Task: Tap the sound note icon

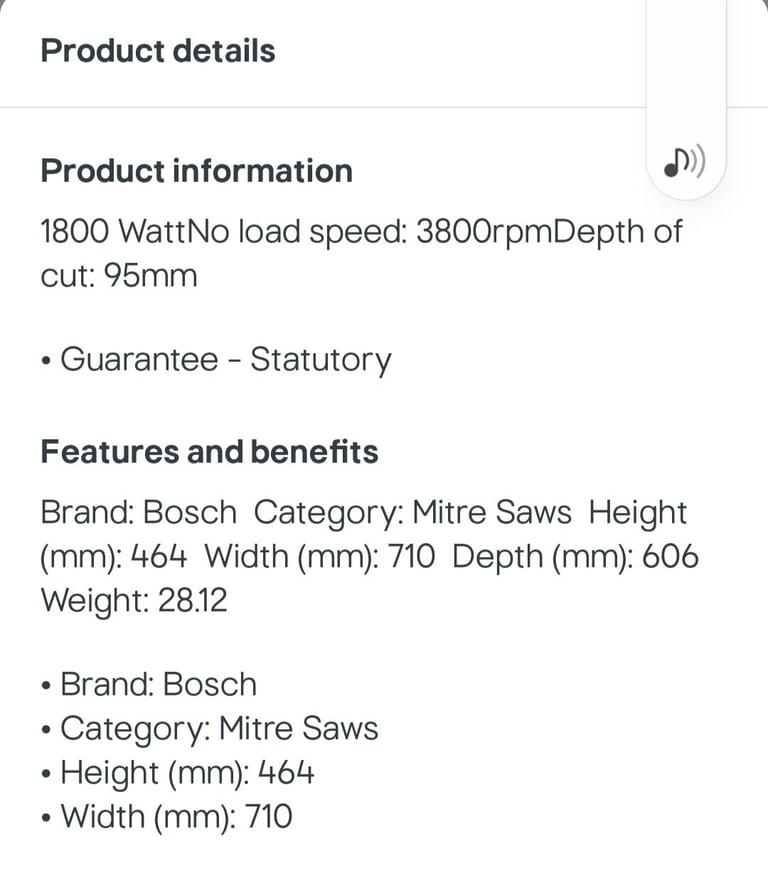Action: click(685, 162)
